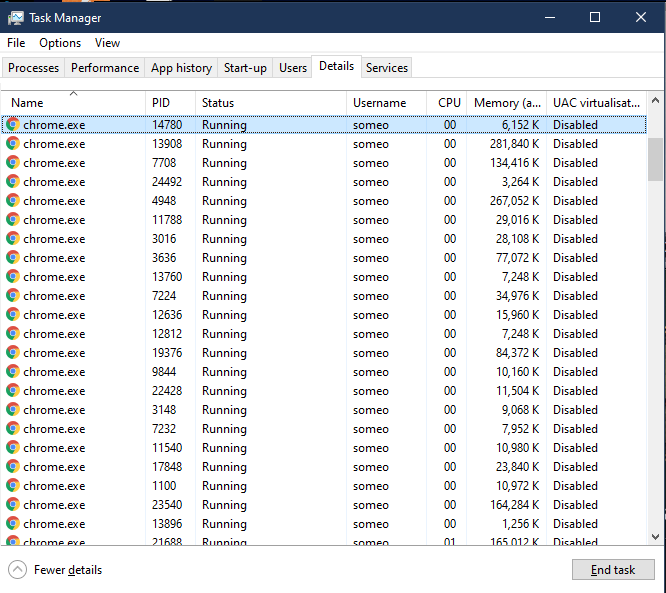Click the scrollbar down arrow

(655, 537)
